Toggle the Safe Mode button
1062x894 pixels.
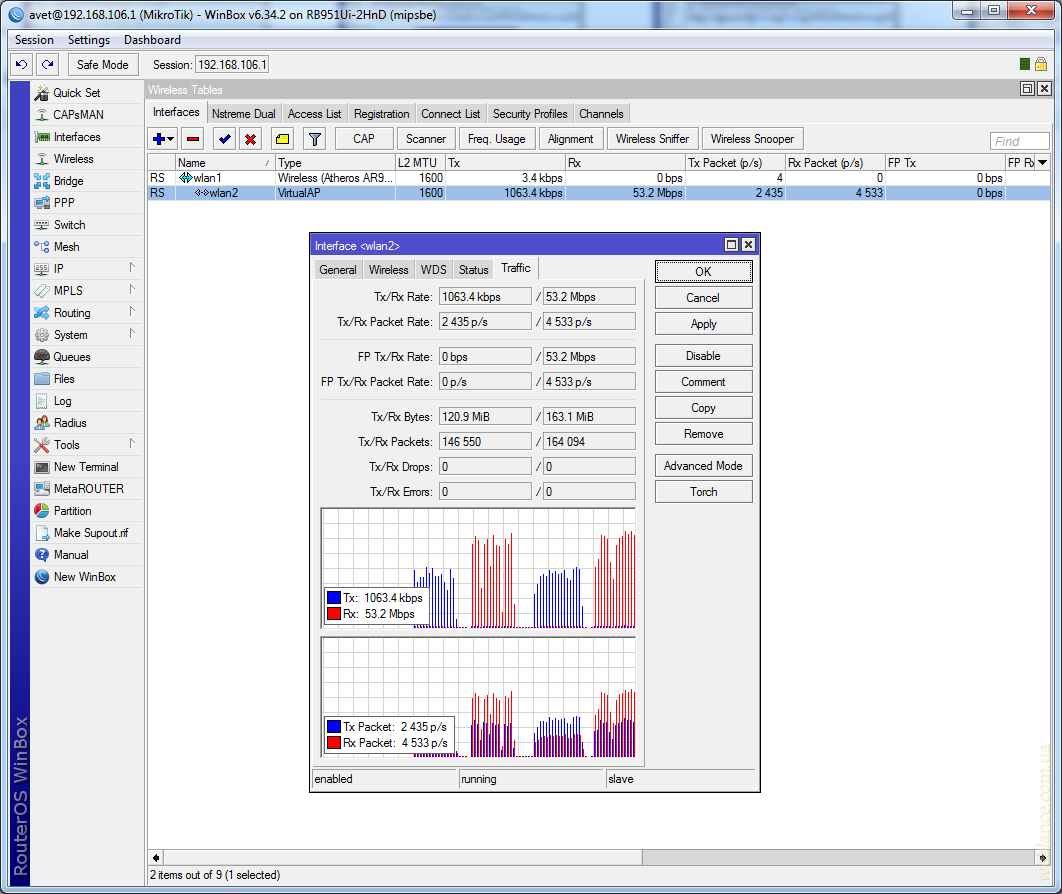pos(102,65)
